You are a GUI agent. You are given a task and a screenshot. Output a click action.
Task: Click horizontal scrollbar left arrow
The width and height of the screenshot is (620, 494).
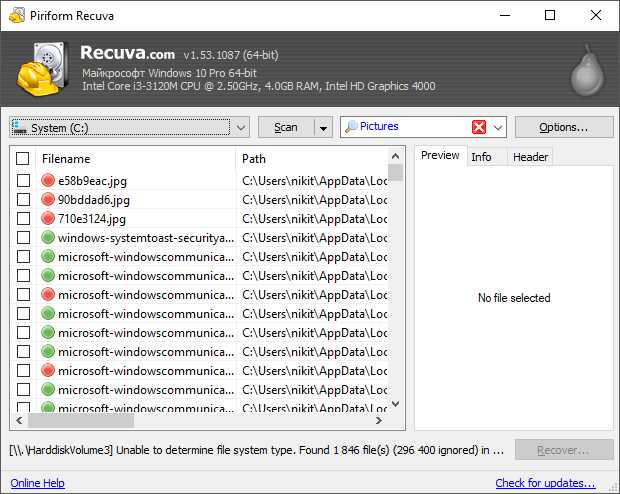pos(19,420)
